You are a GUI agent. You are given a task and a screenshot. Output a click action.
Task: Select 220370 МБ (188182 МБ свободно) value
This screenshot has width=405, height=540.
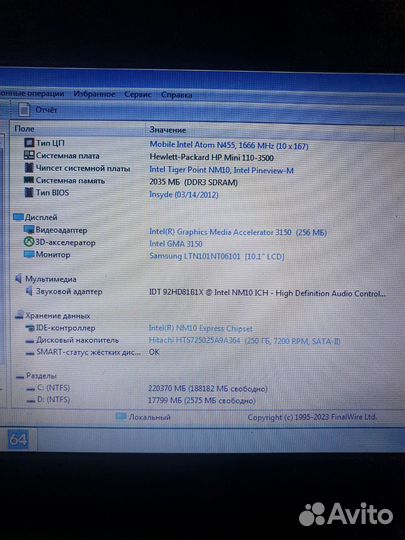tap(208, 389)
